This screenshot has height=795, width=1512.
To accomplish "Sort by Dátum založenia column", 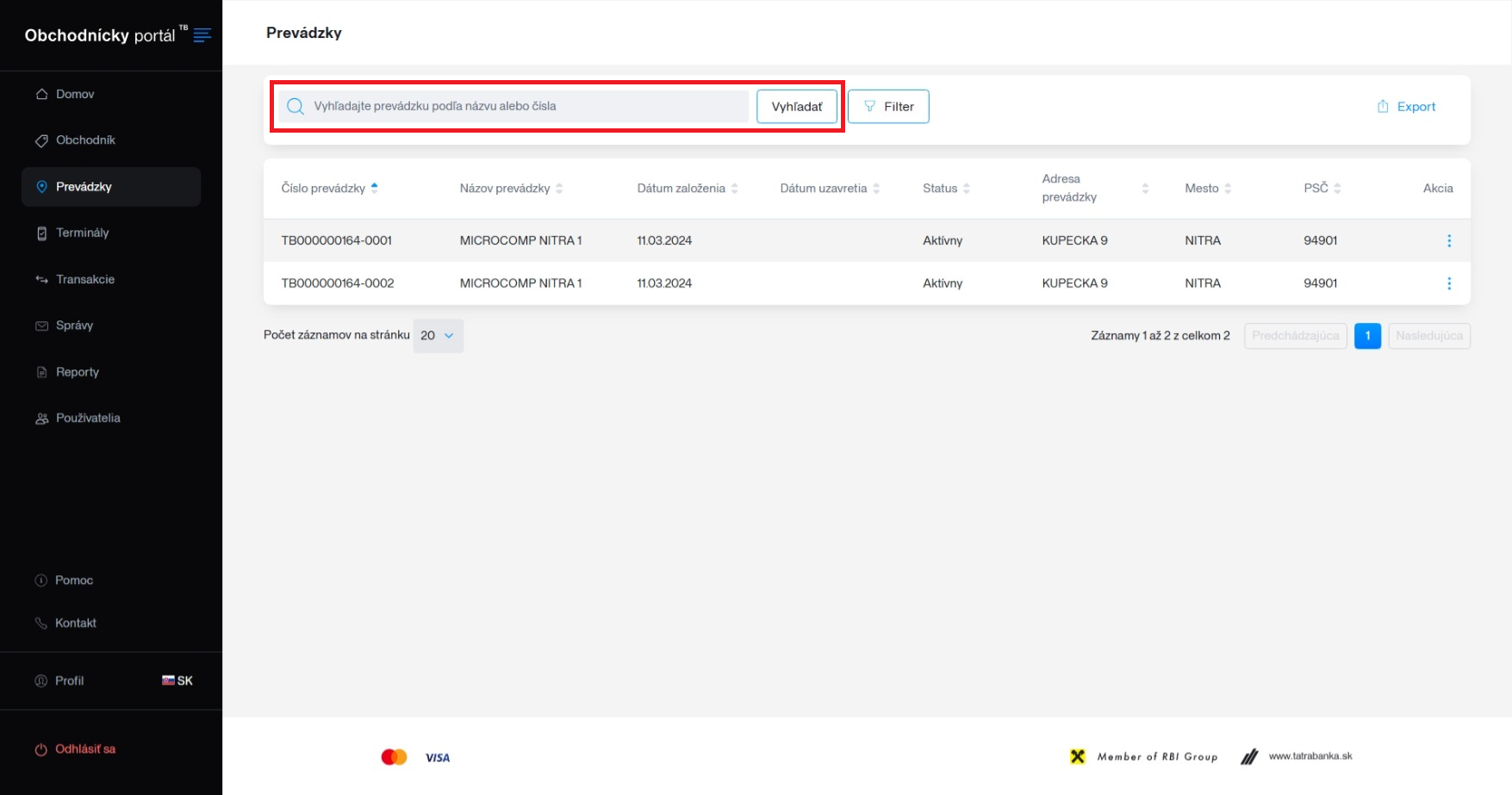I will click(x=734, y=189).
